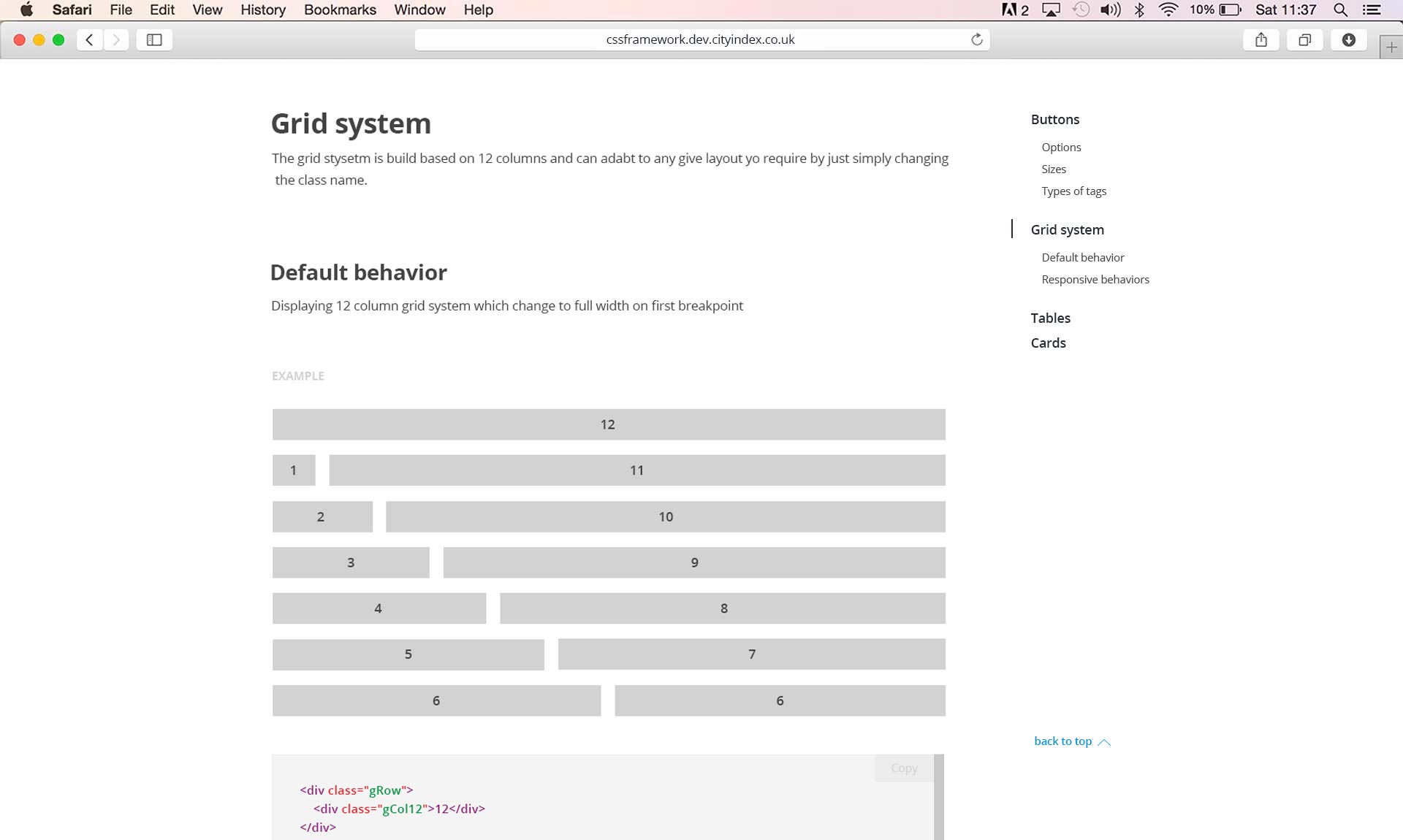Click the code block vertical scrollbar

[938, 797]
